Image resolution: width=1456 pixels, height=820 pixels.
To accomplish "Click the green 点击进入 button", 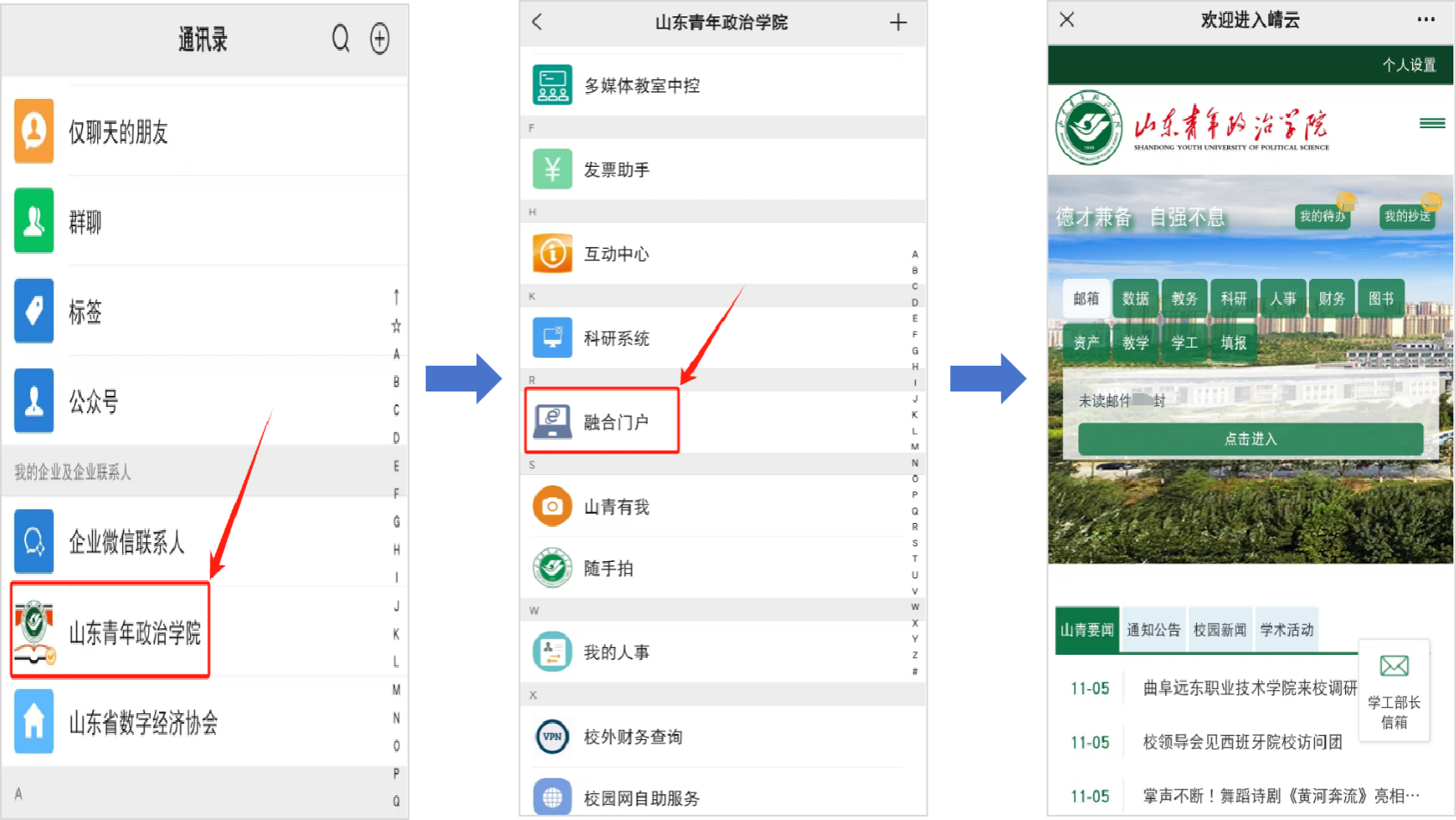I will (1250, 439).
